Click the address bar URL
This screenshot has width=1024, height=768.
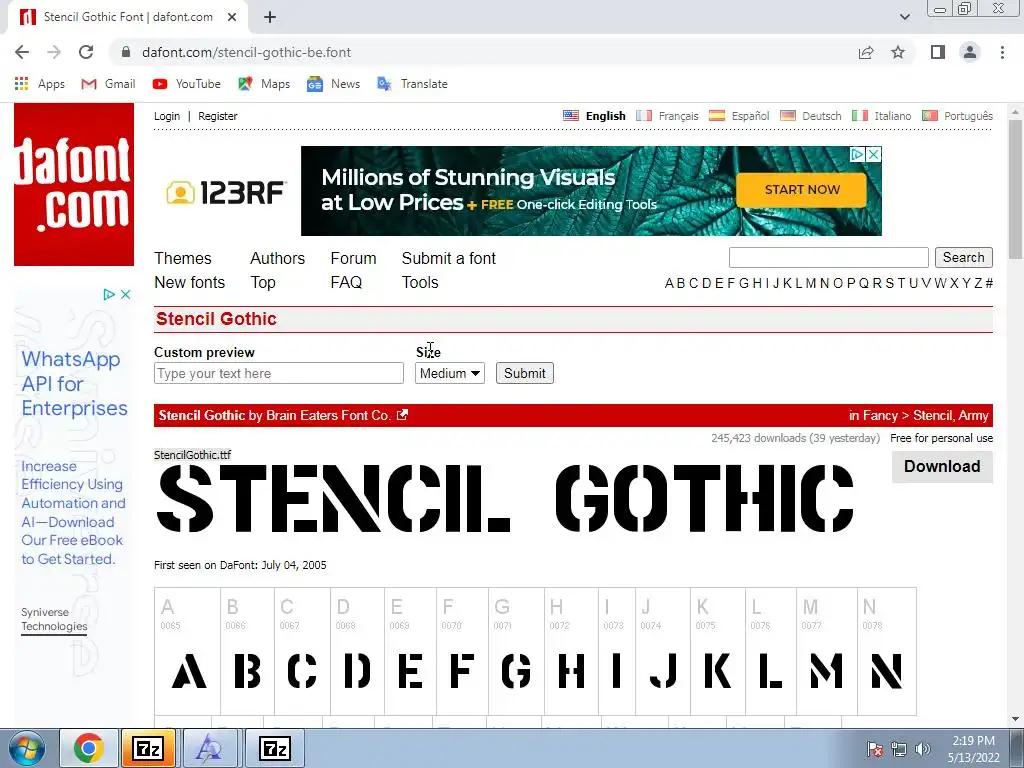tap(246, 52)
